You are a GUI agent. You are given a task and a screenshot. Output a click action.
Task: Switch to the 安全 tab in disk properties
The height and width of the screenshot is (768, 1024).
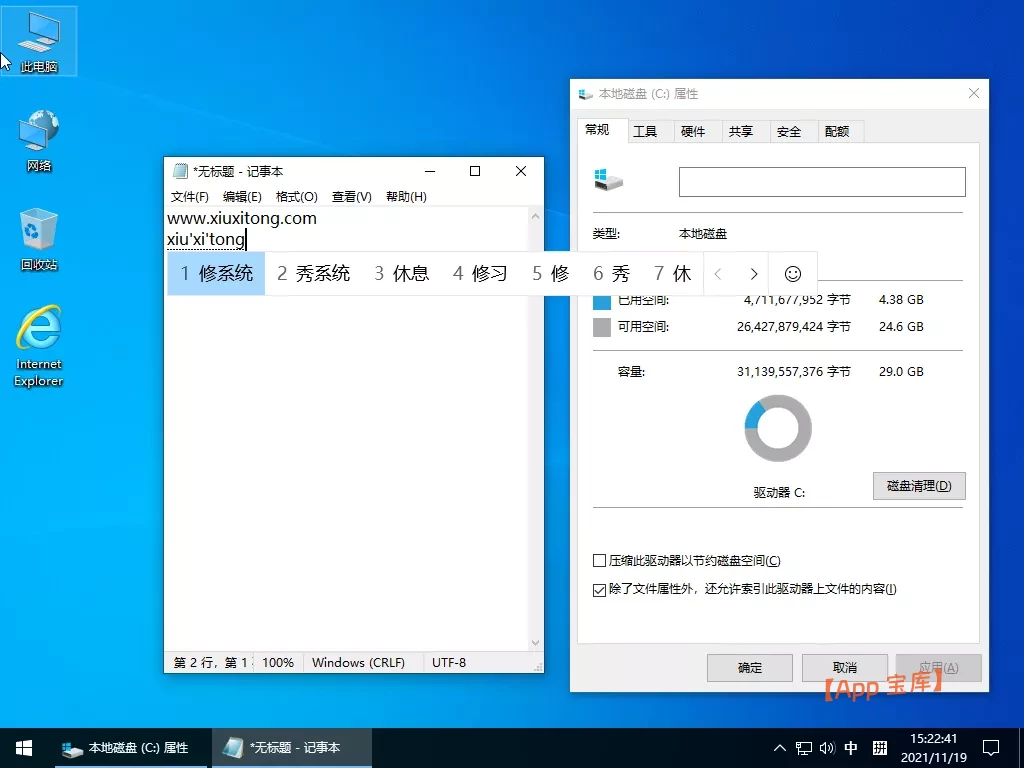pyautogui.click(x=790, y=131)
